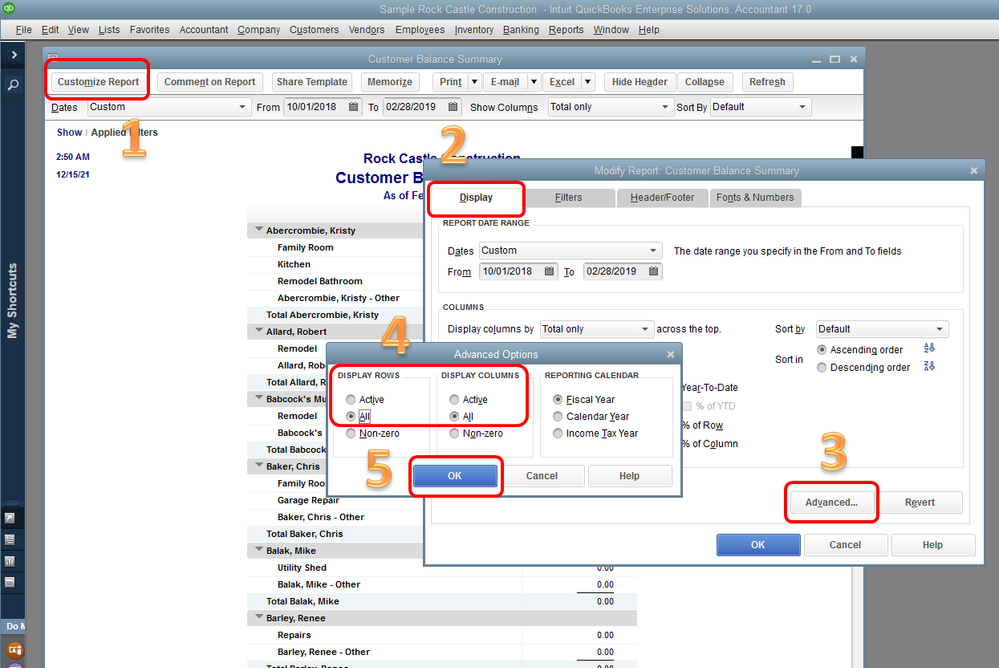Click Memorize button

(390, 82)
